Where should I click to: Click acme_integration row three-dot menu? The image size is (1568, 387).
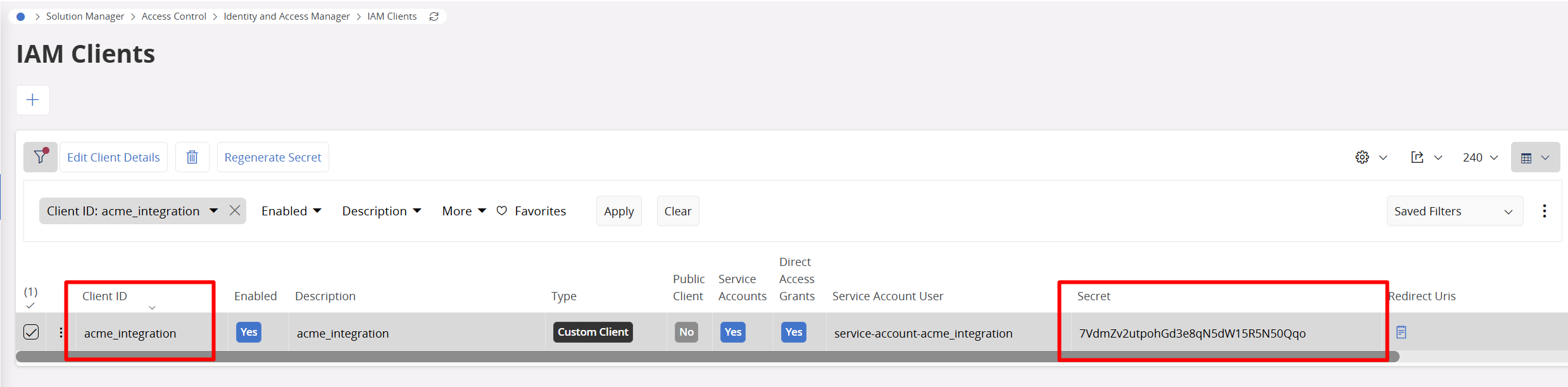tap(61, 333)
